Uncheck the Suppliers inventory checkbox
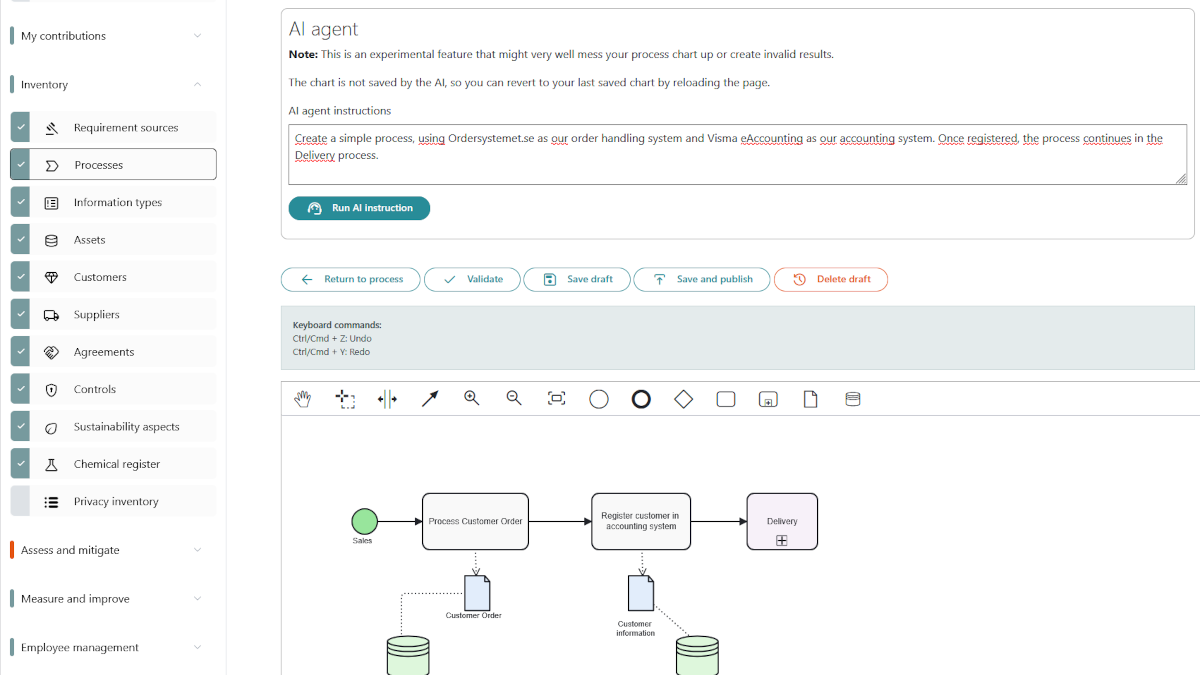Viewport: 1200px width, 675px height. pyautogui.click(x=18, y=314)
